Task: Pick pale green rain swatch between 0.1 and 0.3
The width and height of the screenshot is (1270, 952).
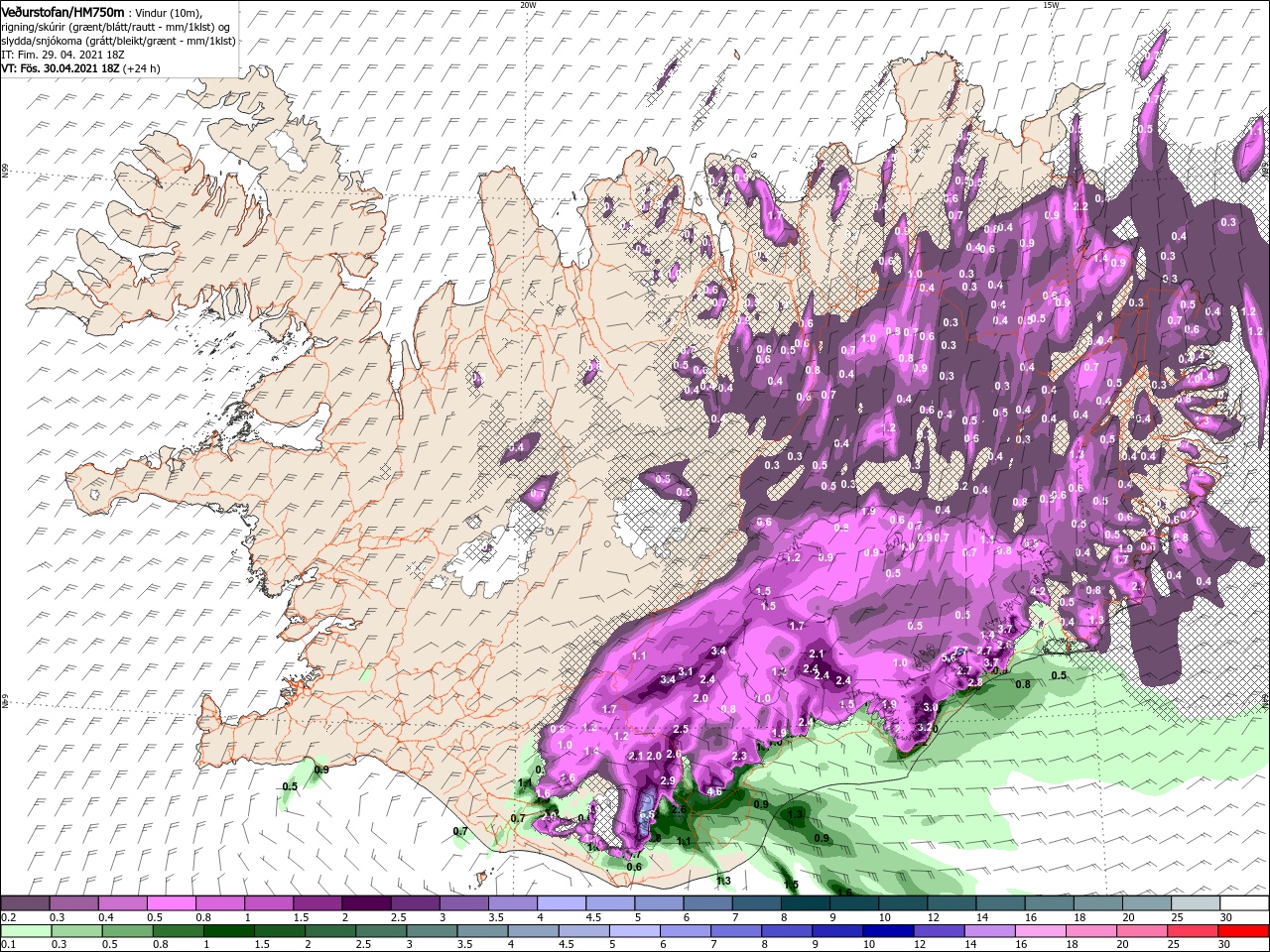Action: click(25, 931)
